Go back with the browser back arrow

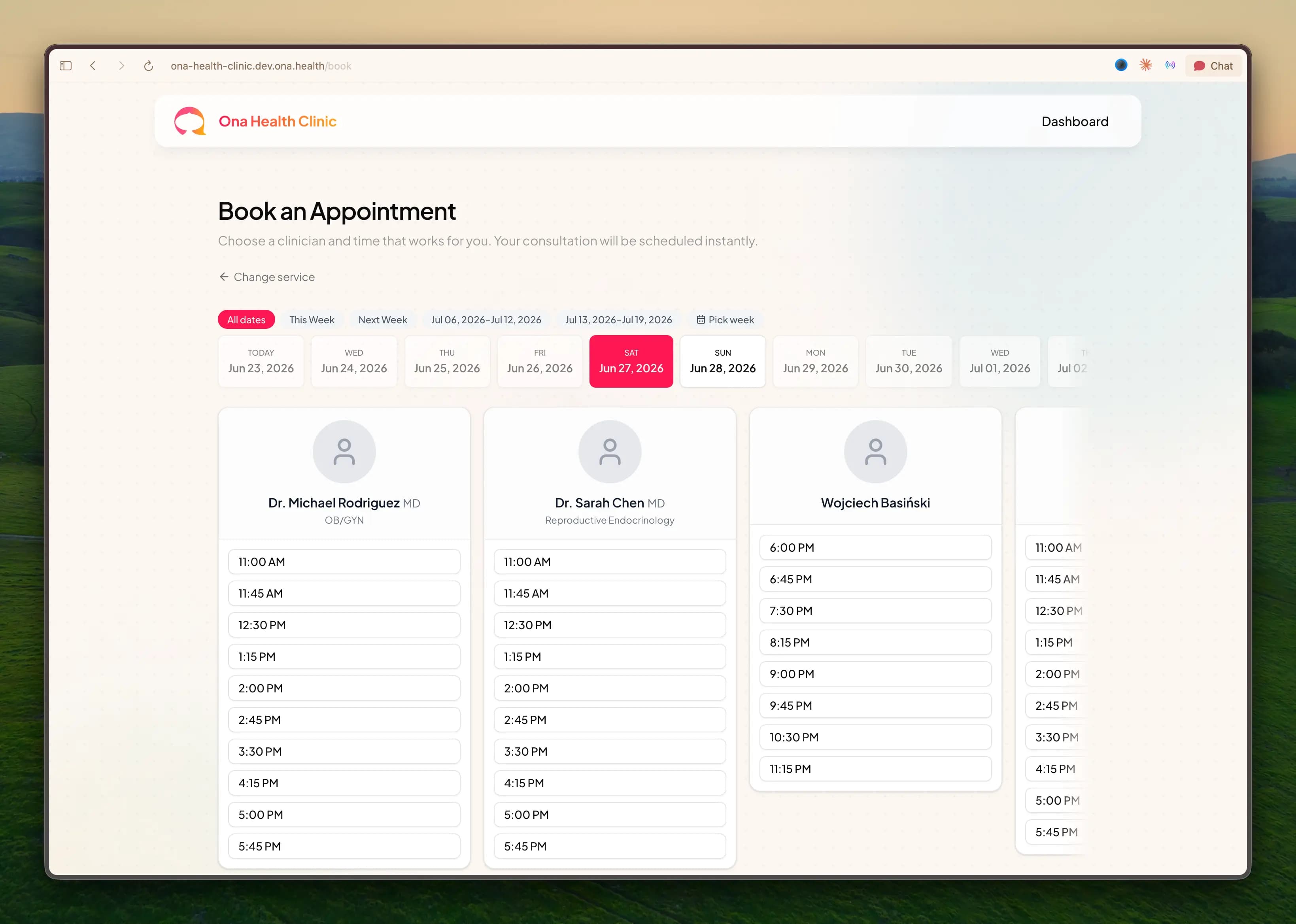click(93, 66)
